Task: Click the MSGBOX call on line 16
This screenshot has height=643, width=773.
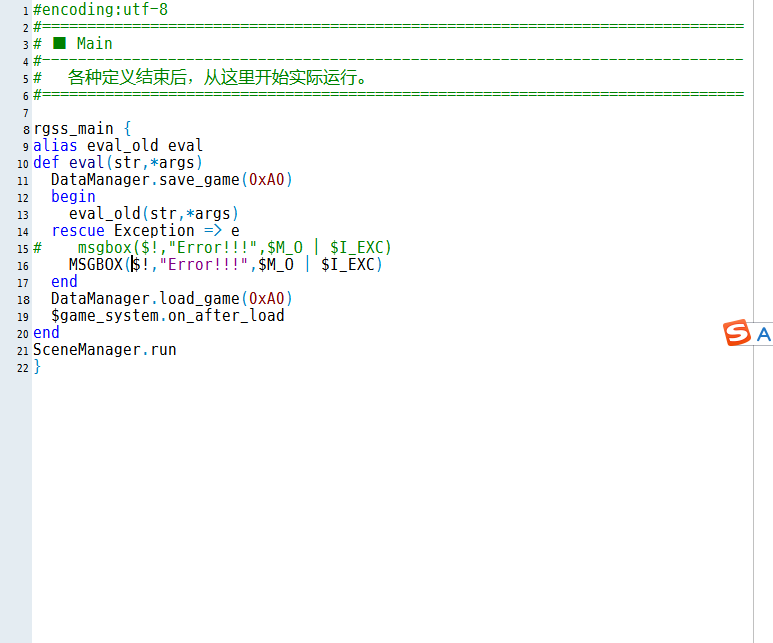Action: [226, 265]
